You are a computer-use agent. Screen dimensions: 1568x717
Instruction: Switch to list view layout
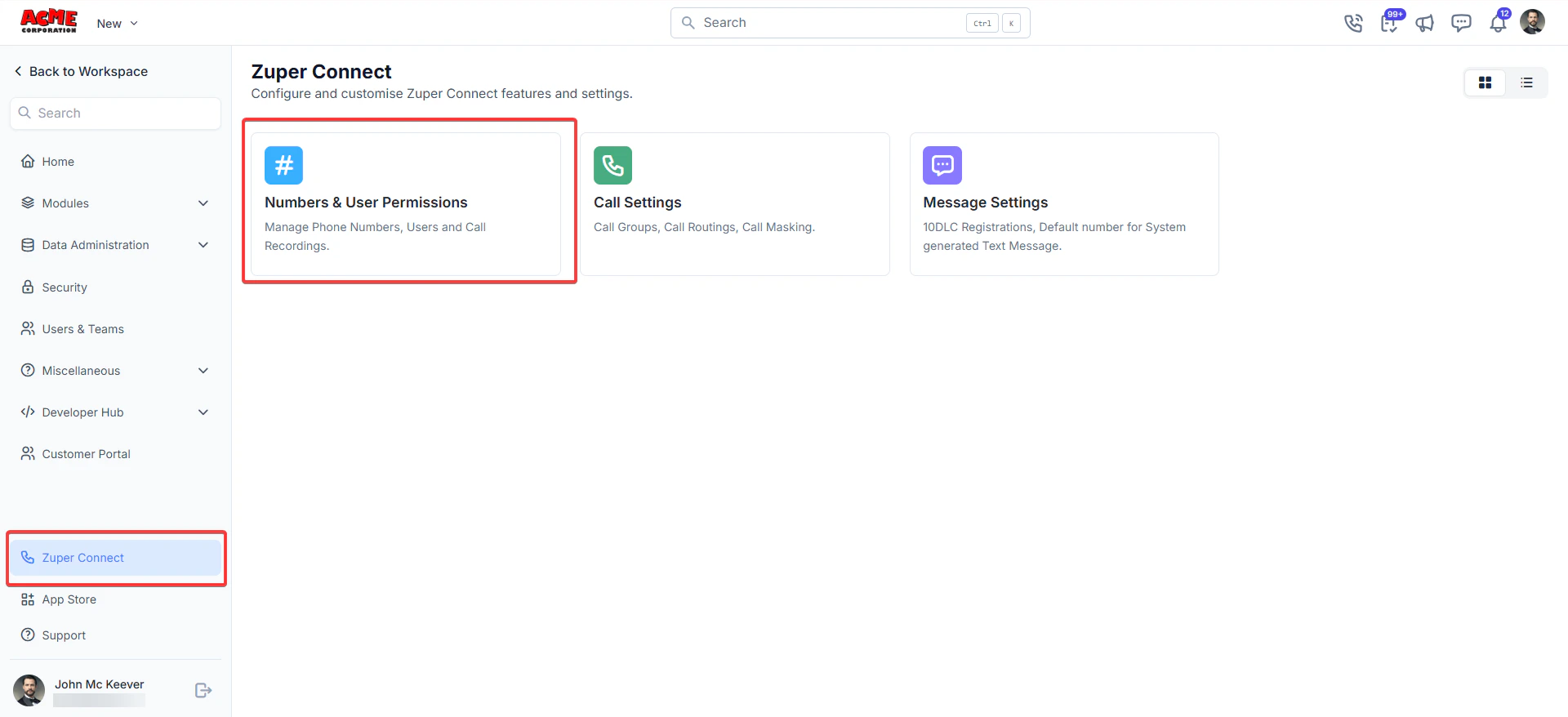1526,82
